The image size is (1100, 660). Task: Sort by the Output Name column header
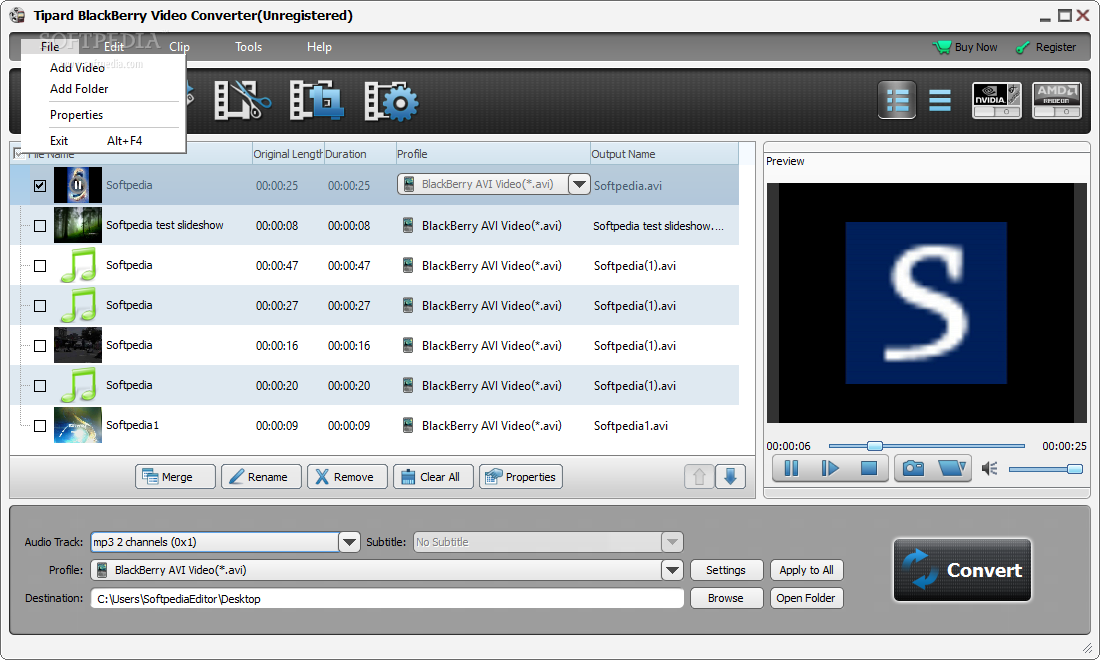coord(664,154)
